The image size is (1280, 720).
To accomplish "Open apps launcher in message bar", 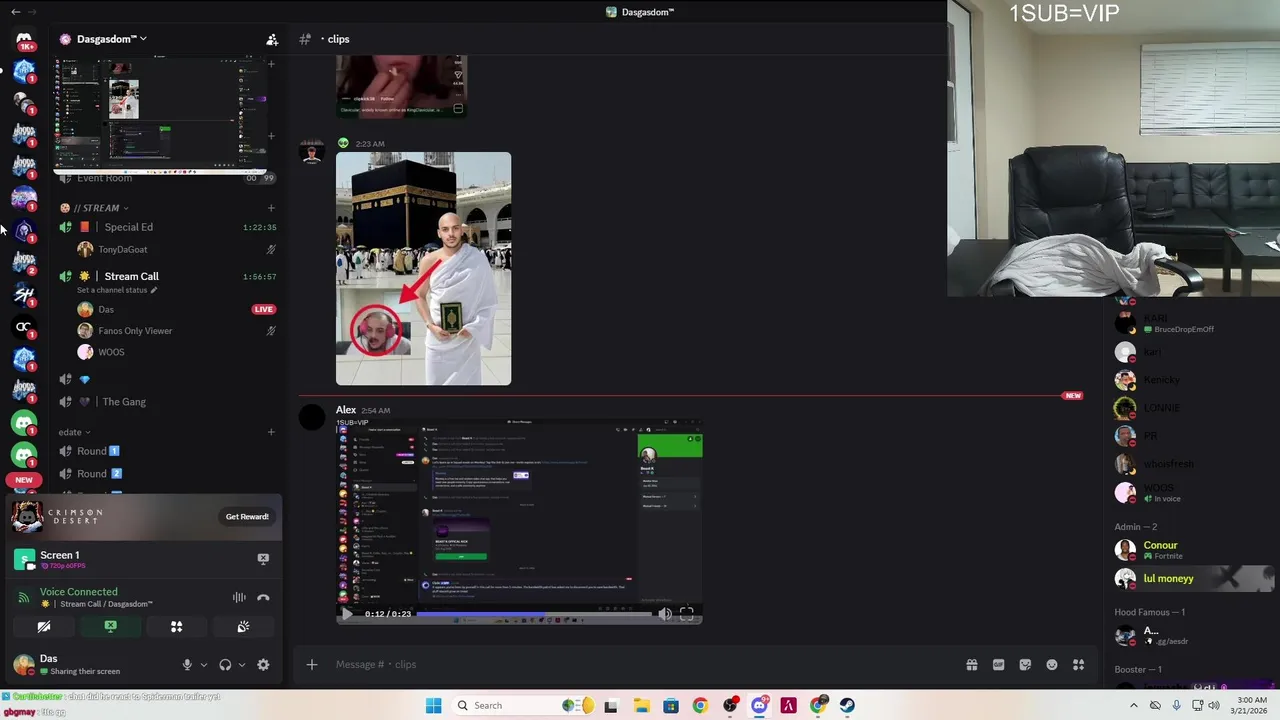I will 1079,665.
